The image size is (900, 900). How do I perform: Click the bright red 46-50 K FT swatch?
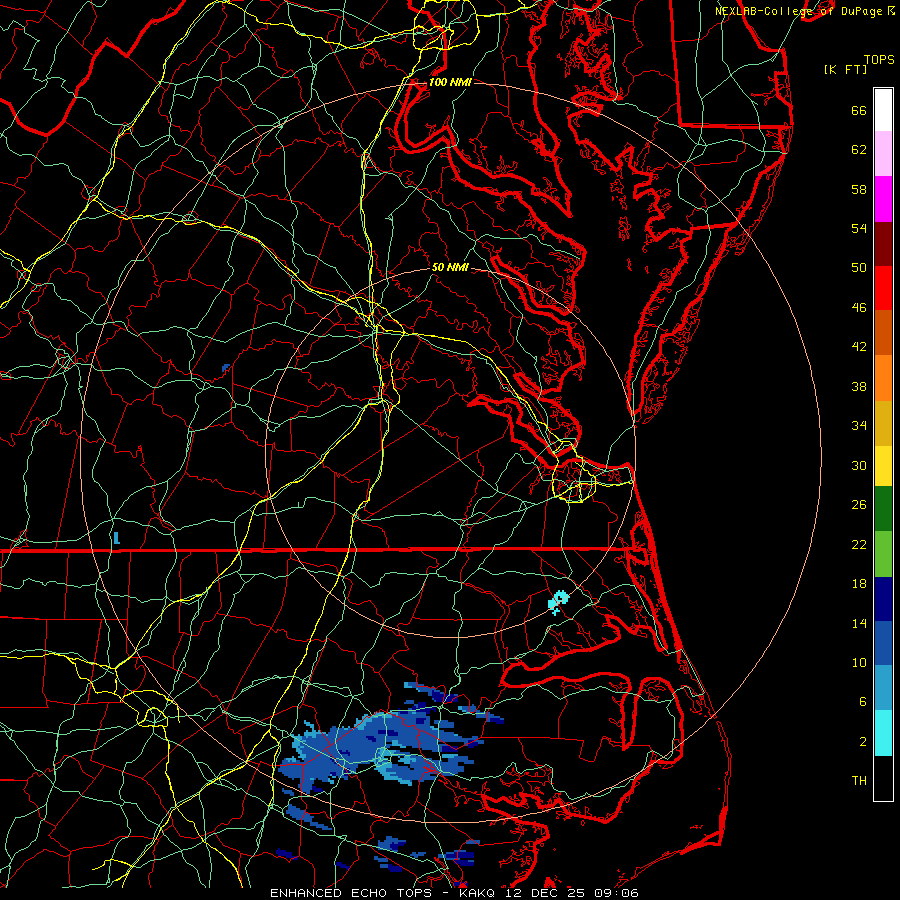883,288
